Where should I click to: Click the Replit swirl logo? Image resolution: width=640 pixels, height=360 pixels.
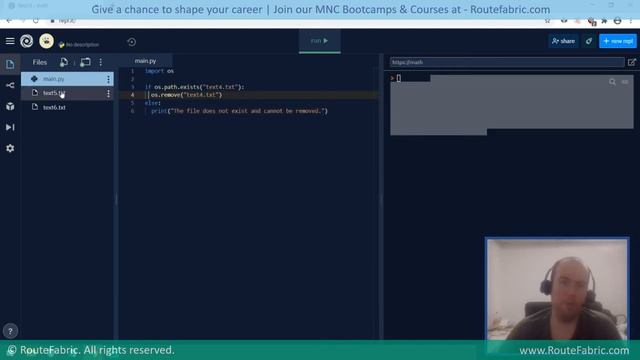pos(27,41)
